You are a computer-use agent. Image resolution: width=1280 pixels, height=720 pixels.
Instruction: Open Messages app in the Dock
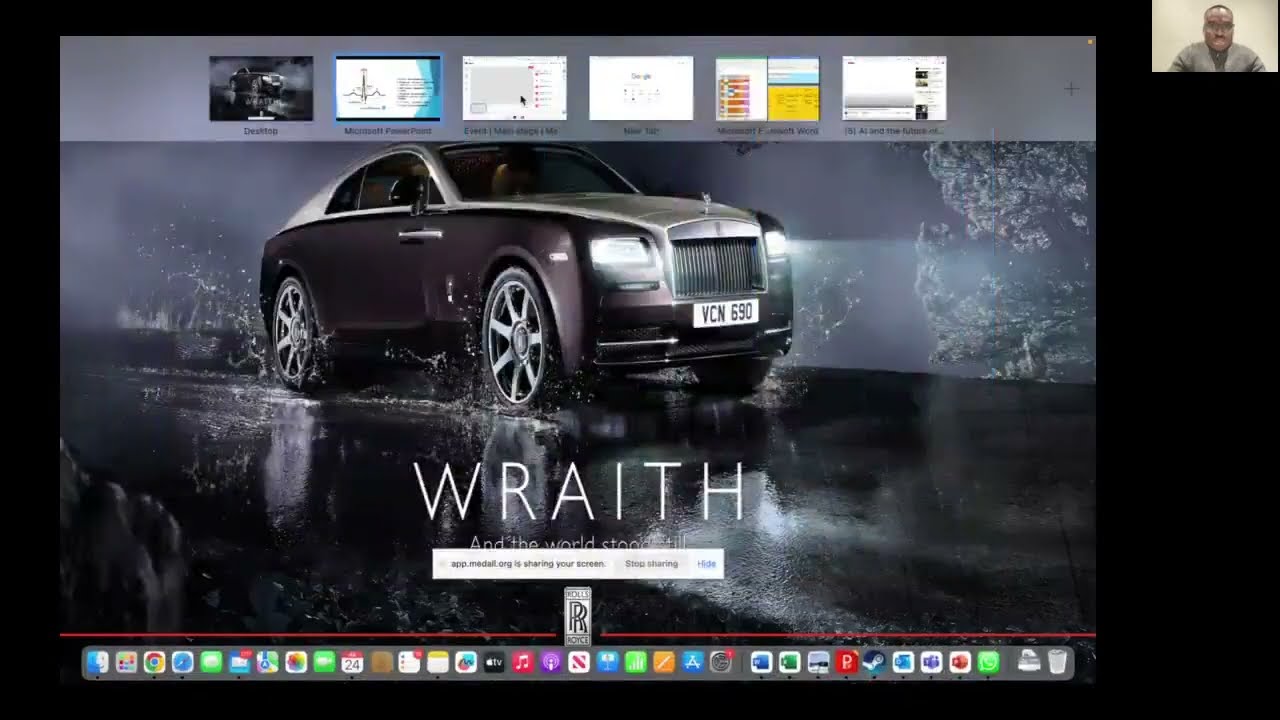tap(210, 662)
